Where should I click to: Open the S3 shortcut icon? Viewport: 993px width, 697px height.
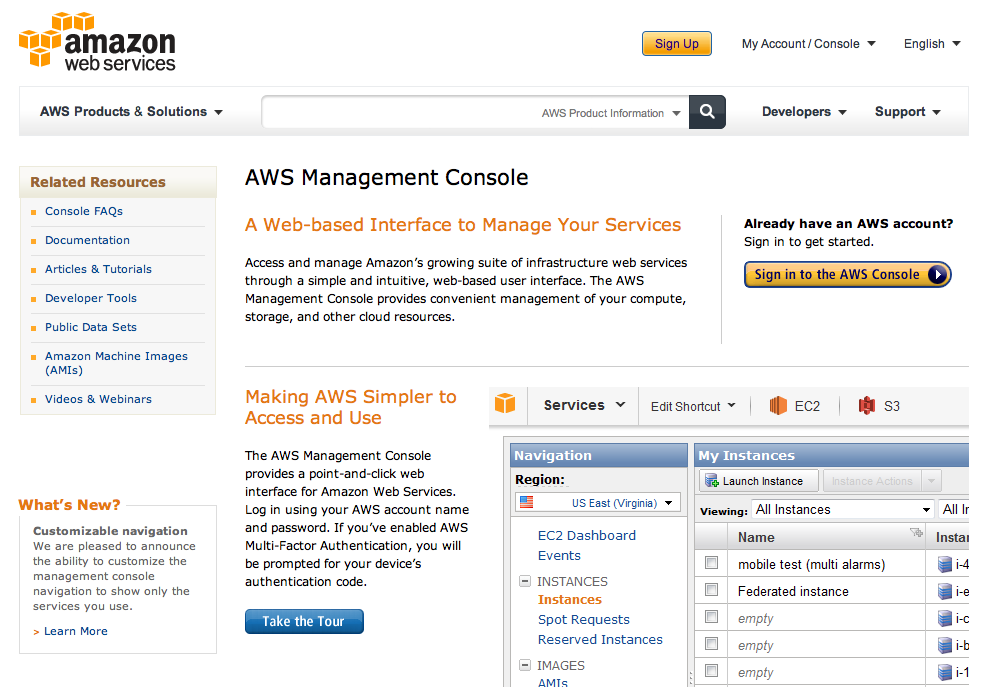click(866, 406)
